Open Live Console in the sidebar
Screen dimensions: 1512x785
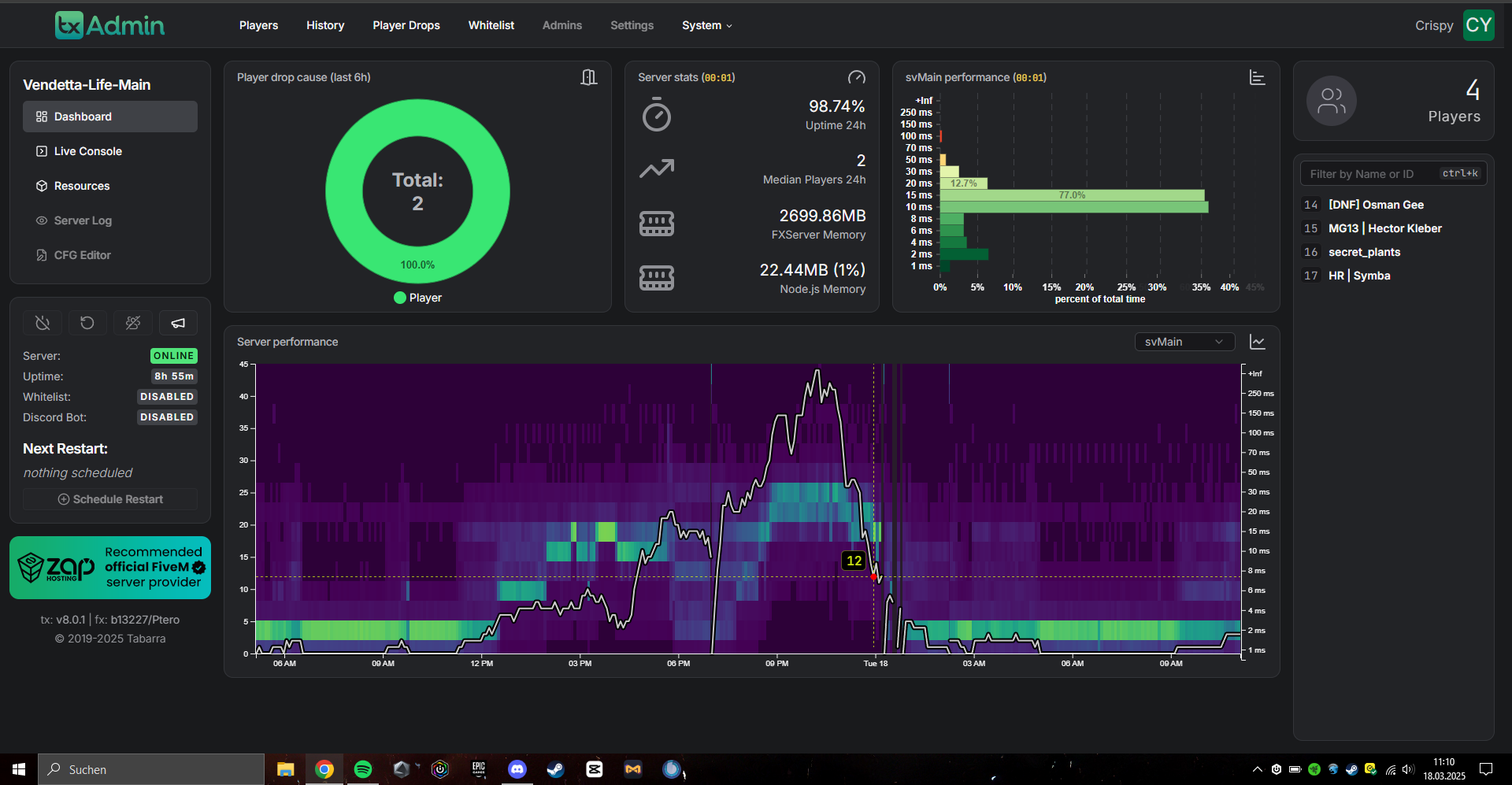coord(87,151)
